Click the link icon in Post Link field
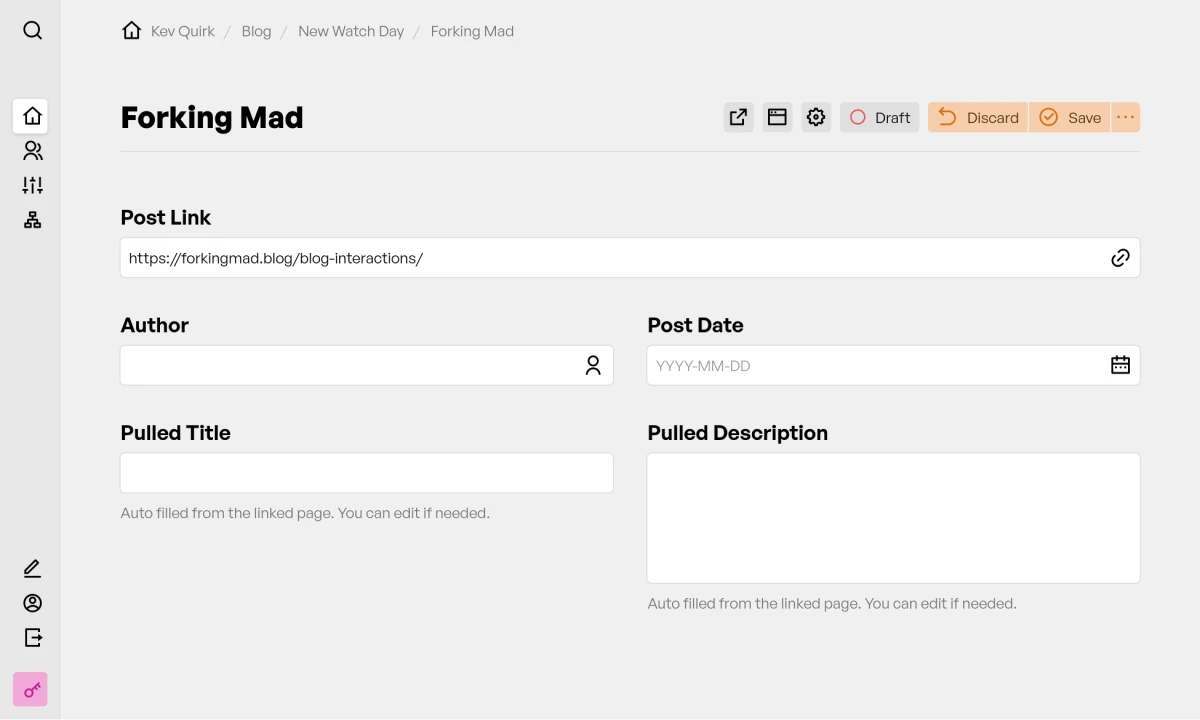 click(1120, 257)
